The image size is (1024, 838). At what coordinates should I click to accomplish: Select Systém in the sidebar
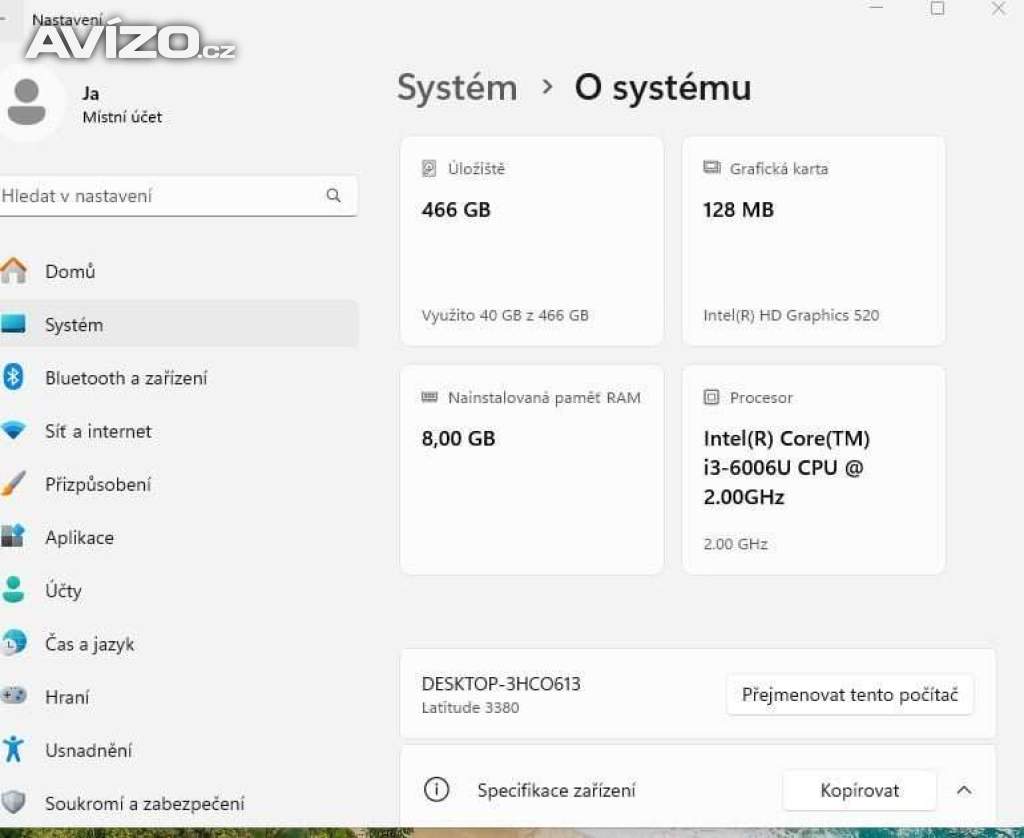[178, 324]
